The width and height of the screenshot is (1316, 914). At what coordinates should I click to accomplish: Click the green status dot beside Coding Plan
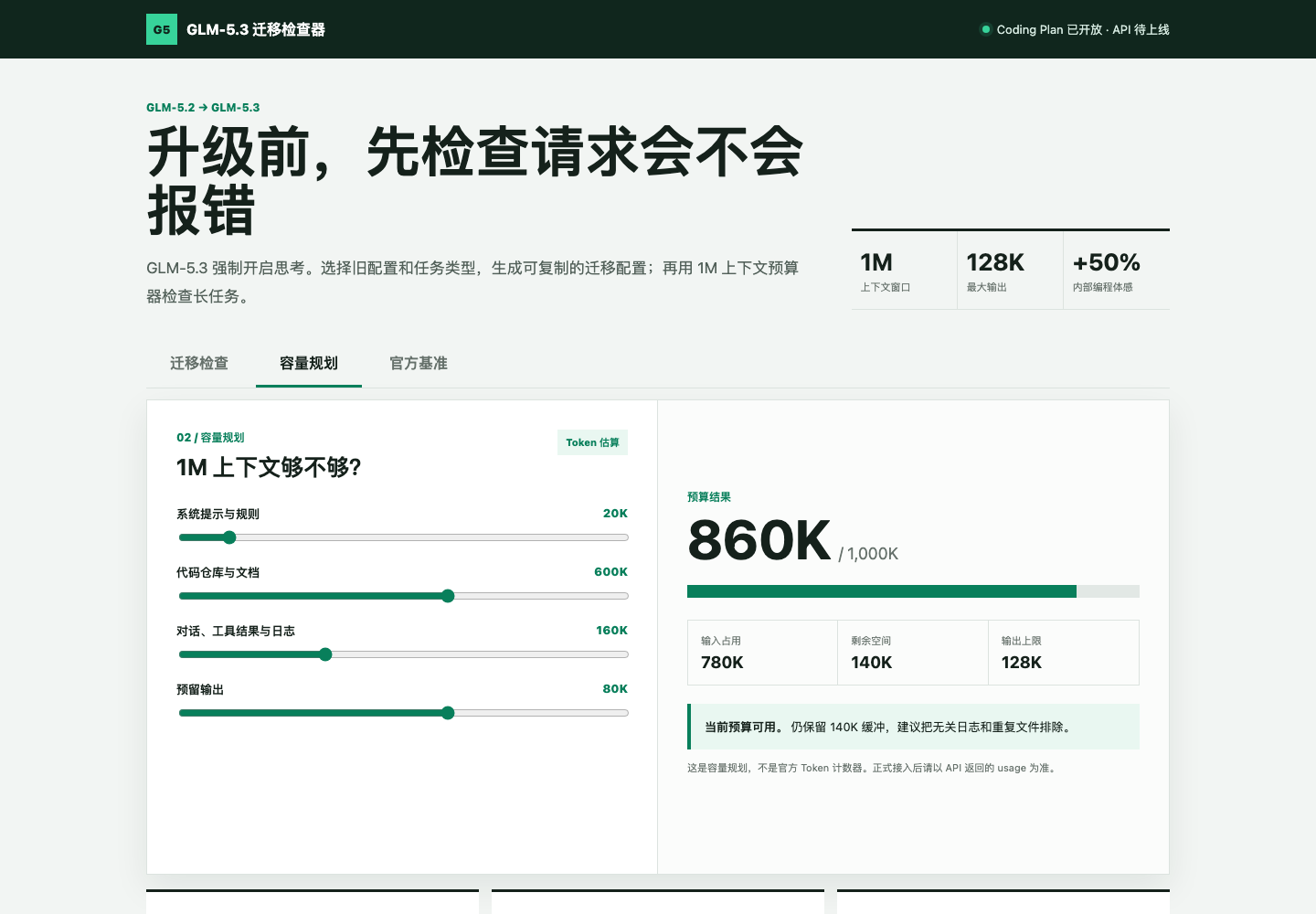tap(985, 29)
